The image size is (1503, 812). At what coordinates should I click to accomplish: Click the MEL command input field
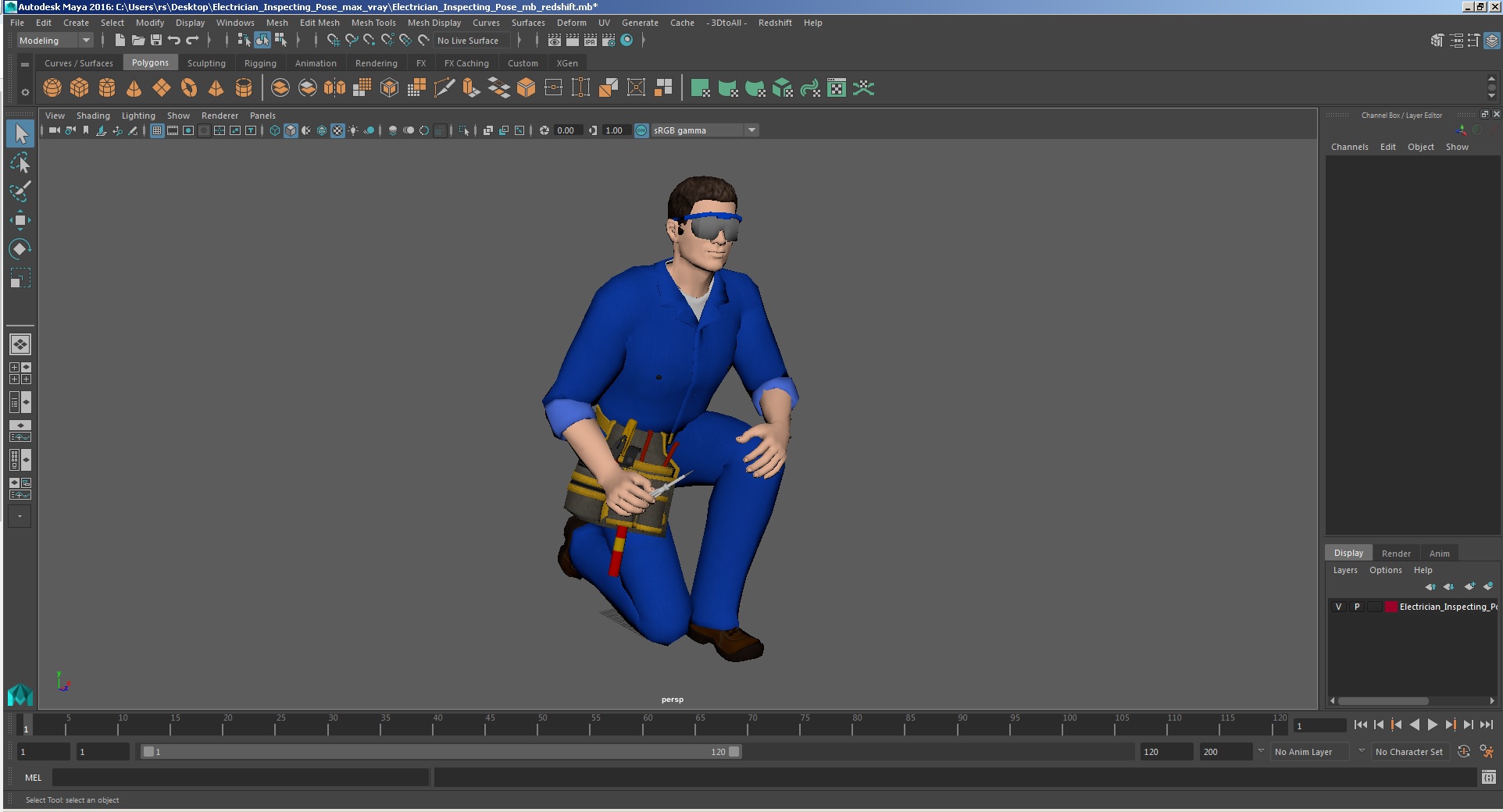click(x=240, y=778)
